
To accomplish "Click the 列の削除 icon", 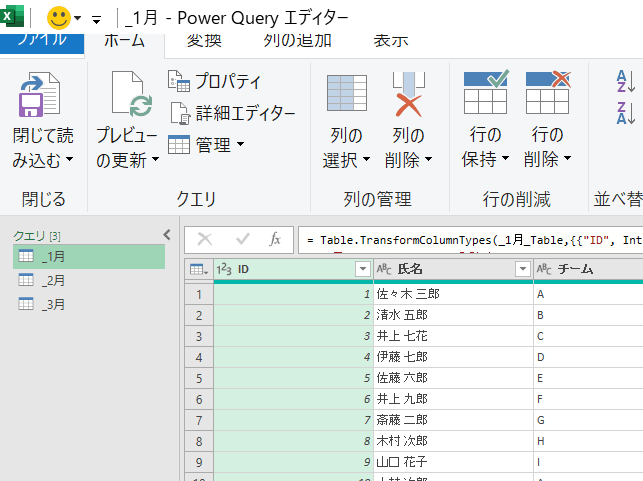I will coord(408,94).
